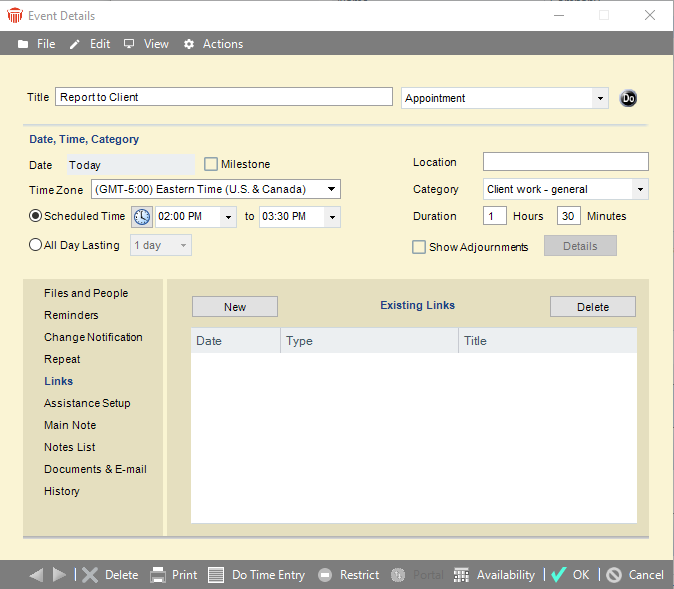Image resolution: width=674 pixels, height=589 pixels.
Task: Open the Edit menu
Action: click(90, 44)
